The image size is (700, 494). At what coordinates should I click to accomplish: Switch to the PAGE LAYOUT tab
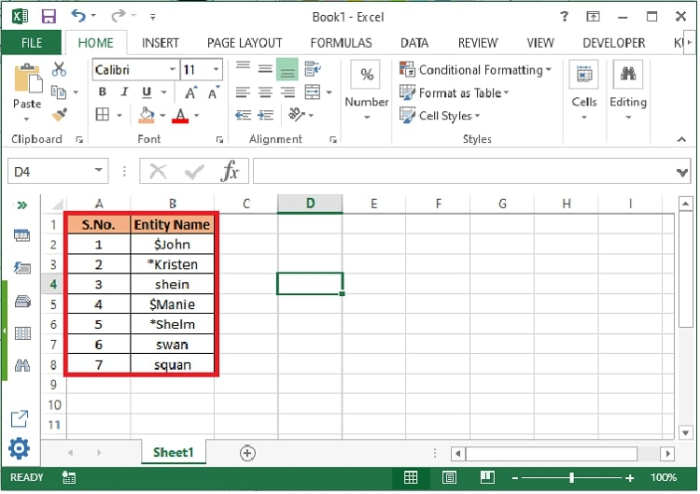245,43
